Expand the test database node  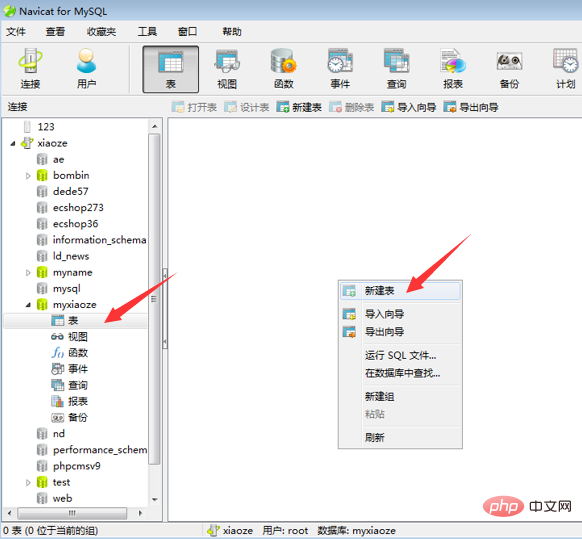[x=28, y=483]
